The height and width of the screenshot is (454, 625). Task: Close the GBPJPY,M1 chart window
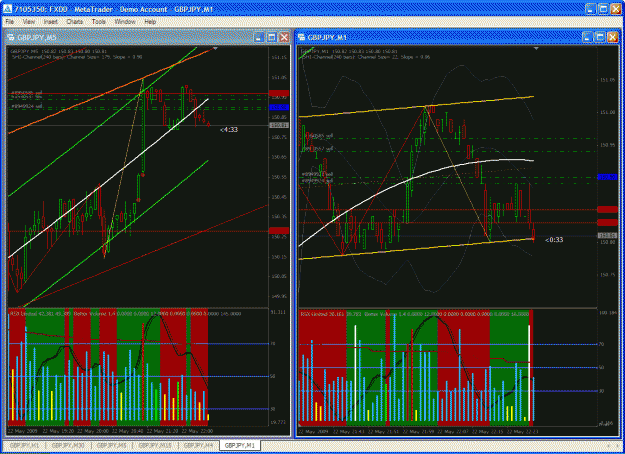[613, 37]
